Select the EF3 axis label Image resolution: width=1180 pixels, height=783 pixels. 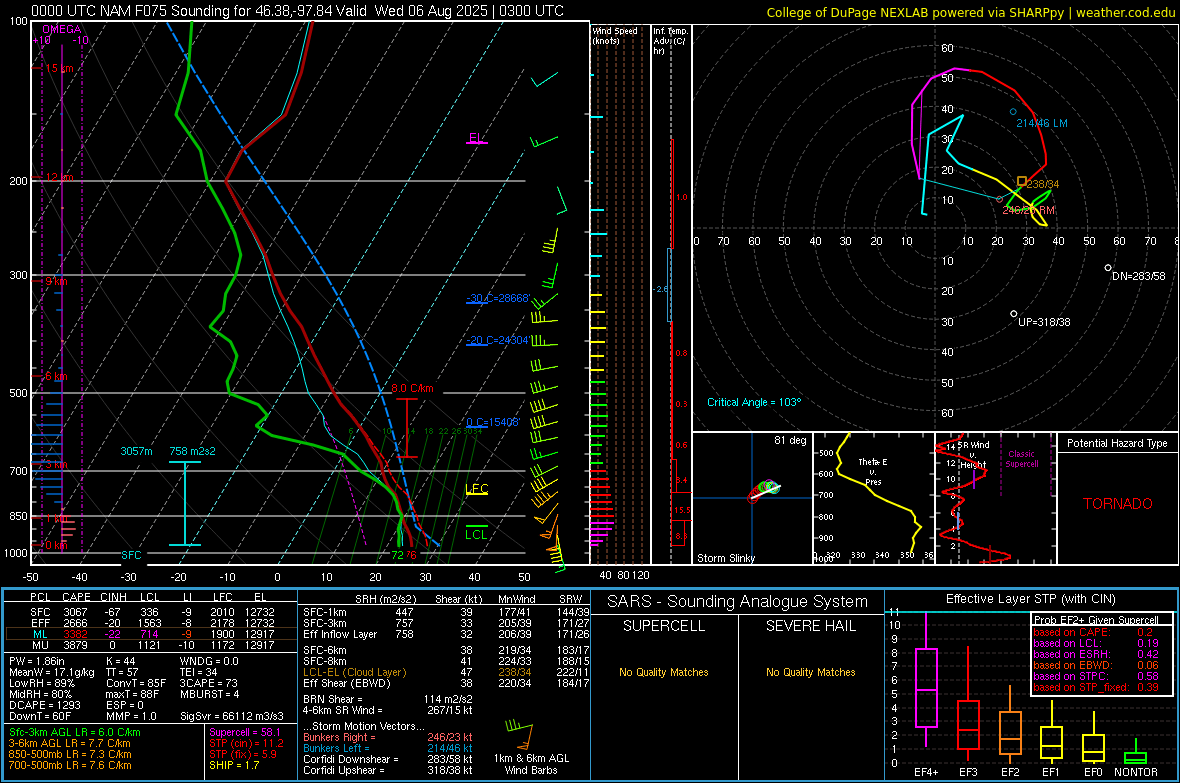pyautogui.click(x=968, y=772)
